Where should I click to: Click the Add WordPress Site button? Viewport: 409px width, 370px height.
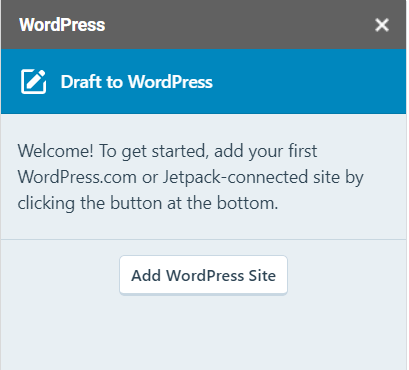pos(203,275)
